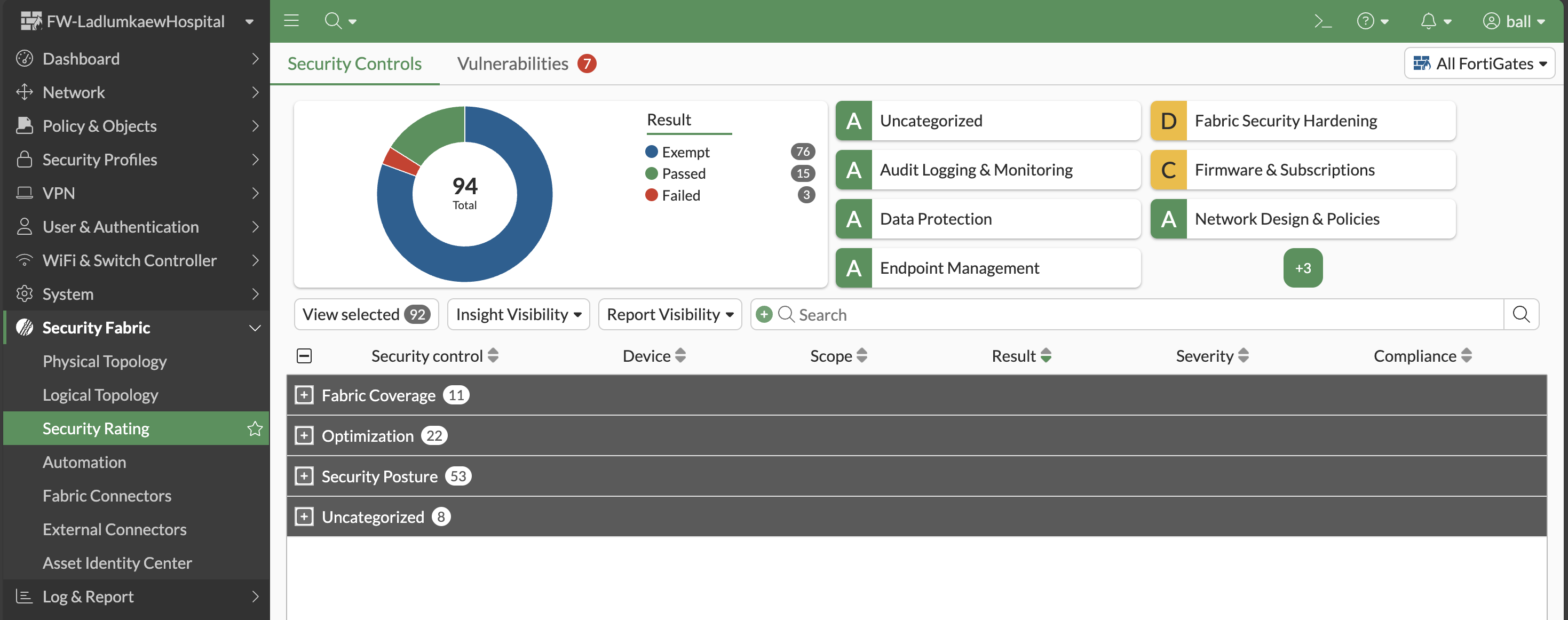
Task: Open the Report Visibility dropdown
Action: (670, 314)
